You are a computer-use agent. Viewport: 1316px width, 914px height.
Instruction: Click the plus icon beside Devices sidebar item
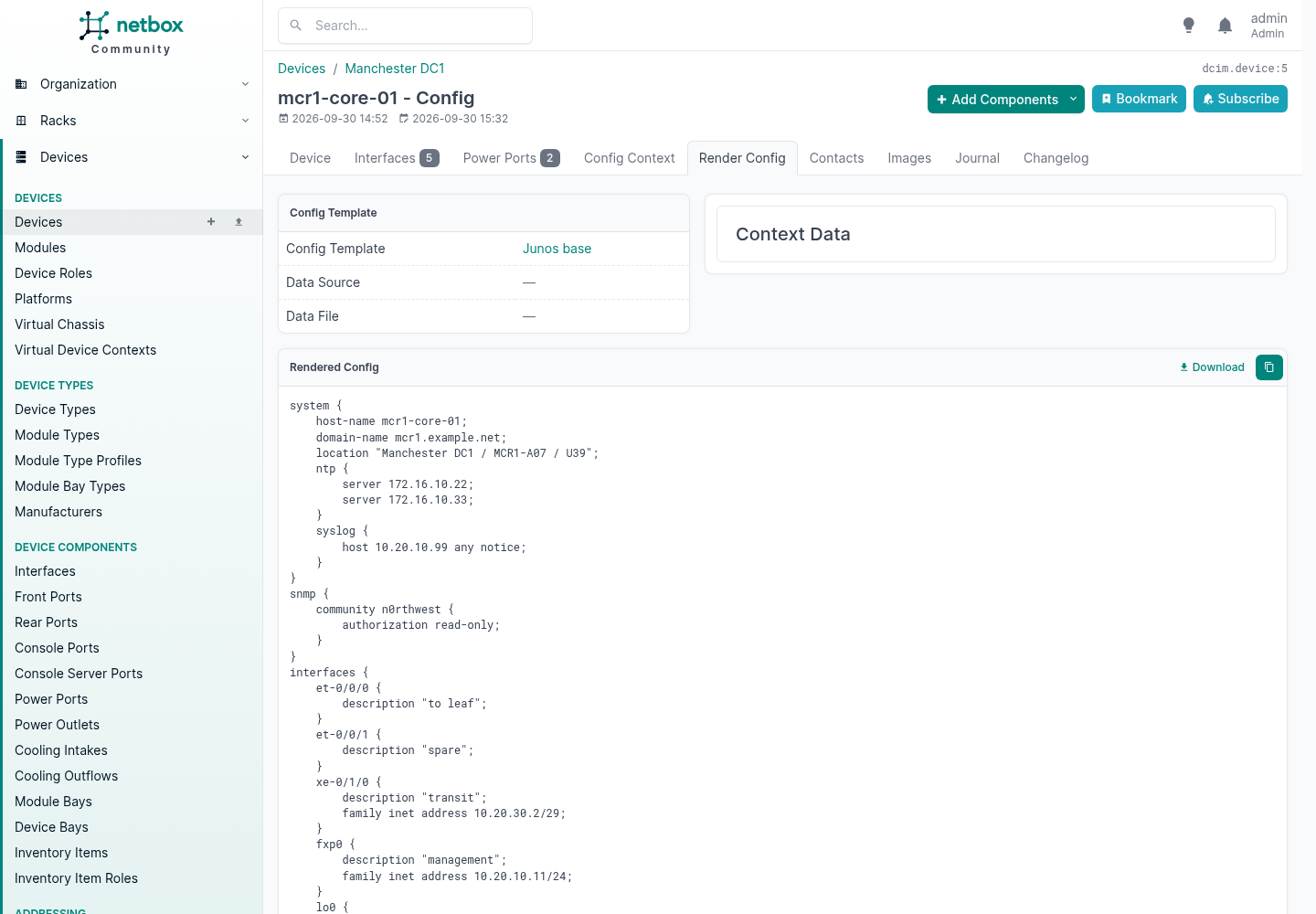211,222
